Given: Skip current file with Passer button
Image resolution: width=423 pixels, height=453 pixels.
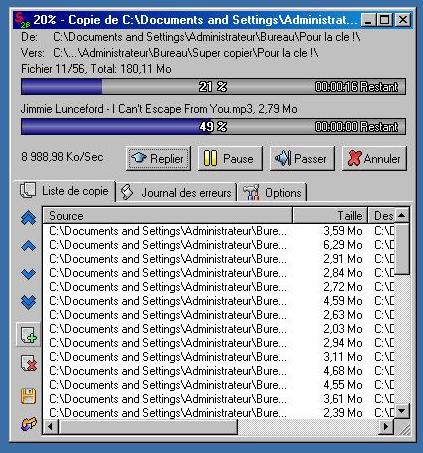Looking at the screenshot, I should [302, 158].
